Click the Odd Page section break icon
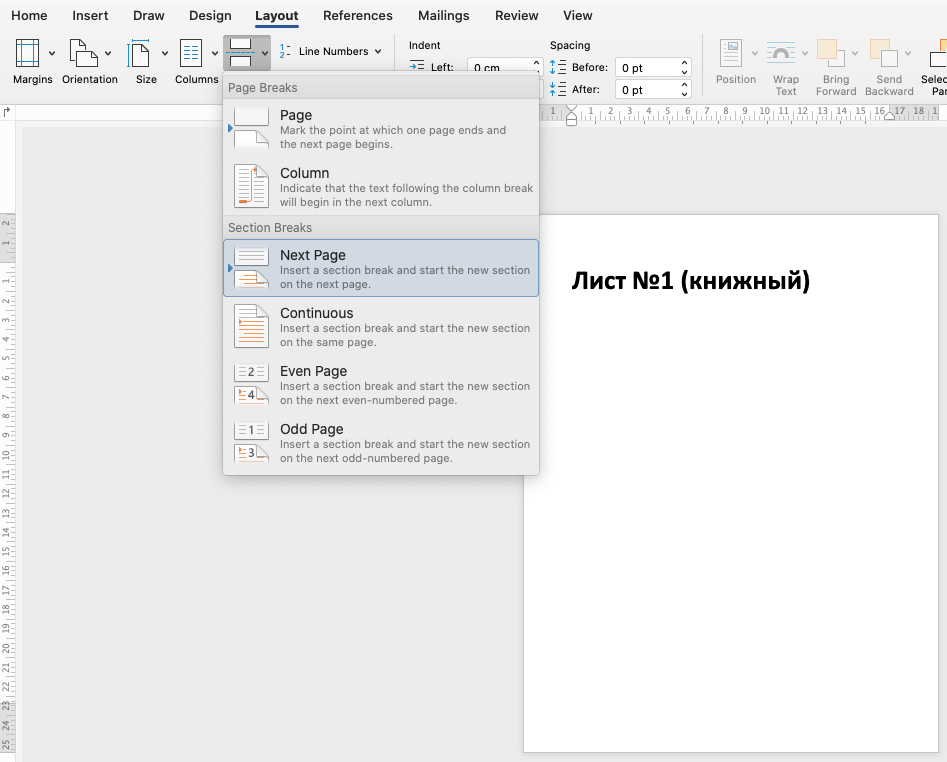This screenshot has width=947, height=762. coord(251,442)
